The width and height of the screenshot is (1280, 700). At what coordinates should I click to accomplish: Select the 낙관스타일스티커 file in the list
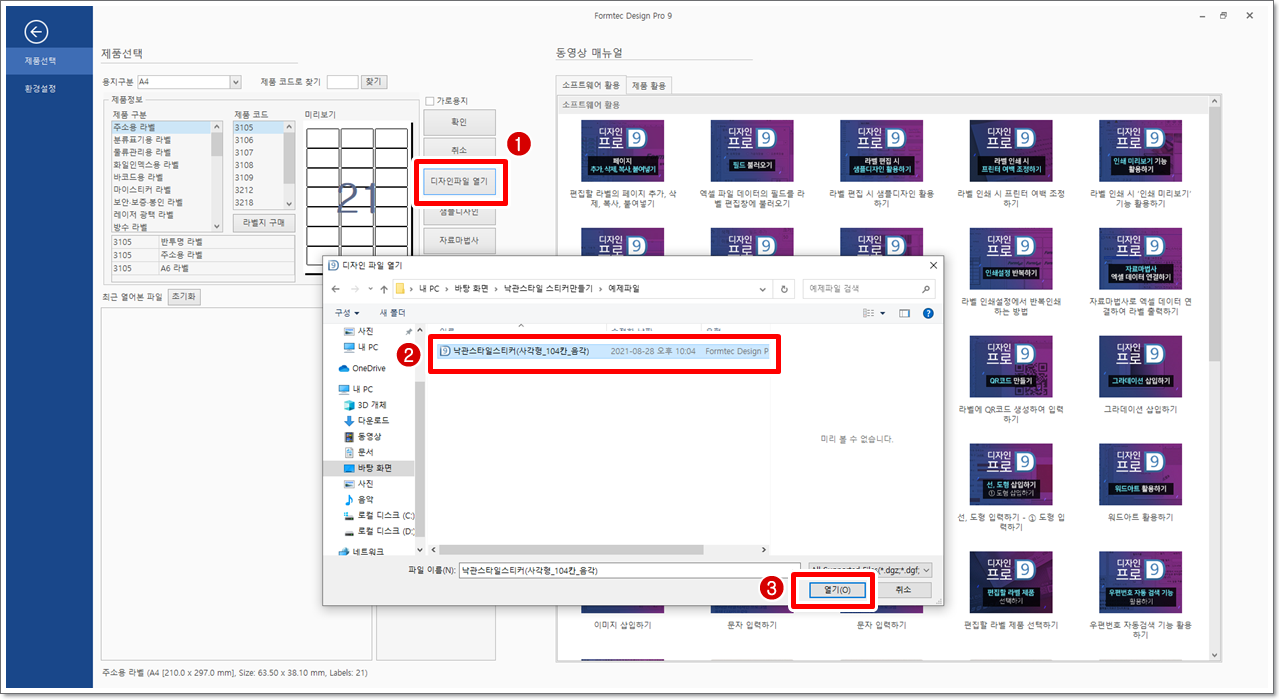(x=603, y=351)
